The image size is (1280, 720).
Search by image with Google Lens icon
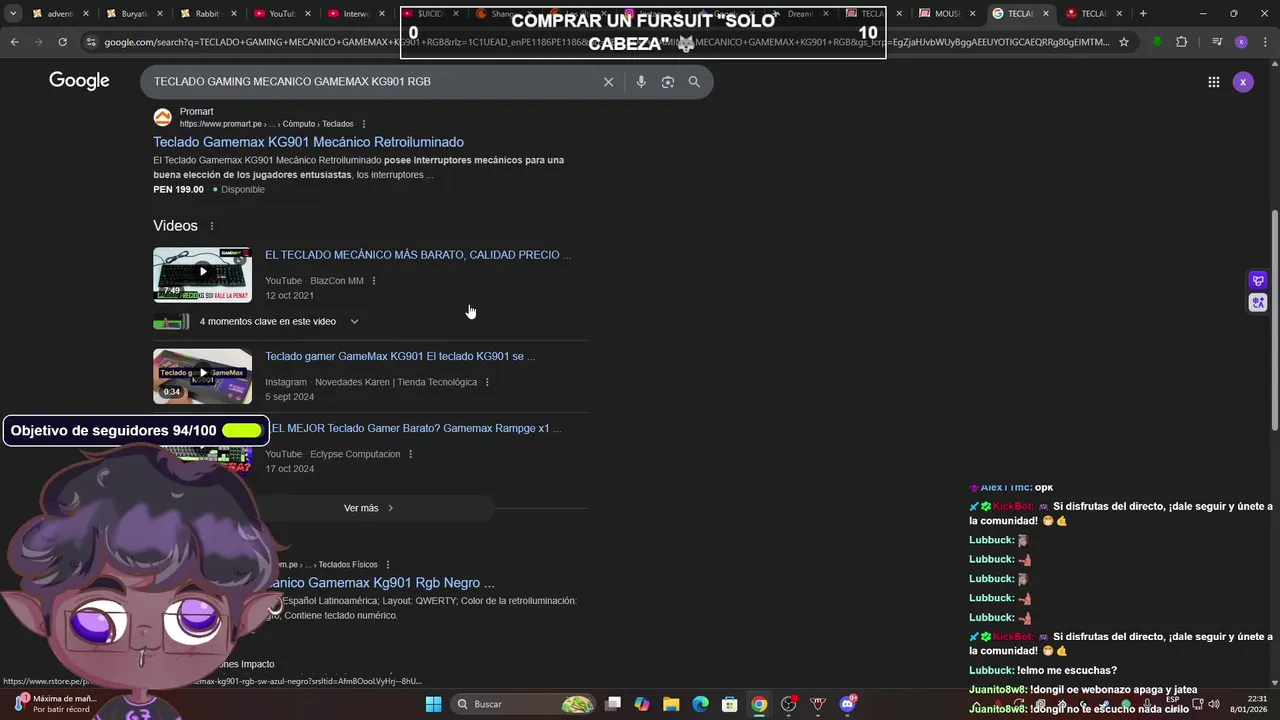pos(668,82)
